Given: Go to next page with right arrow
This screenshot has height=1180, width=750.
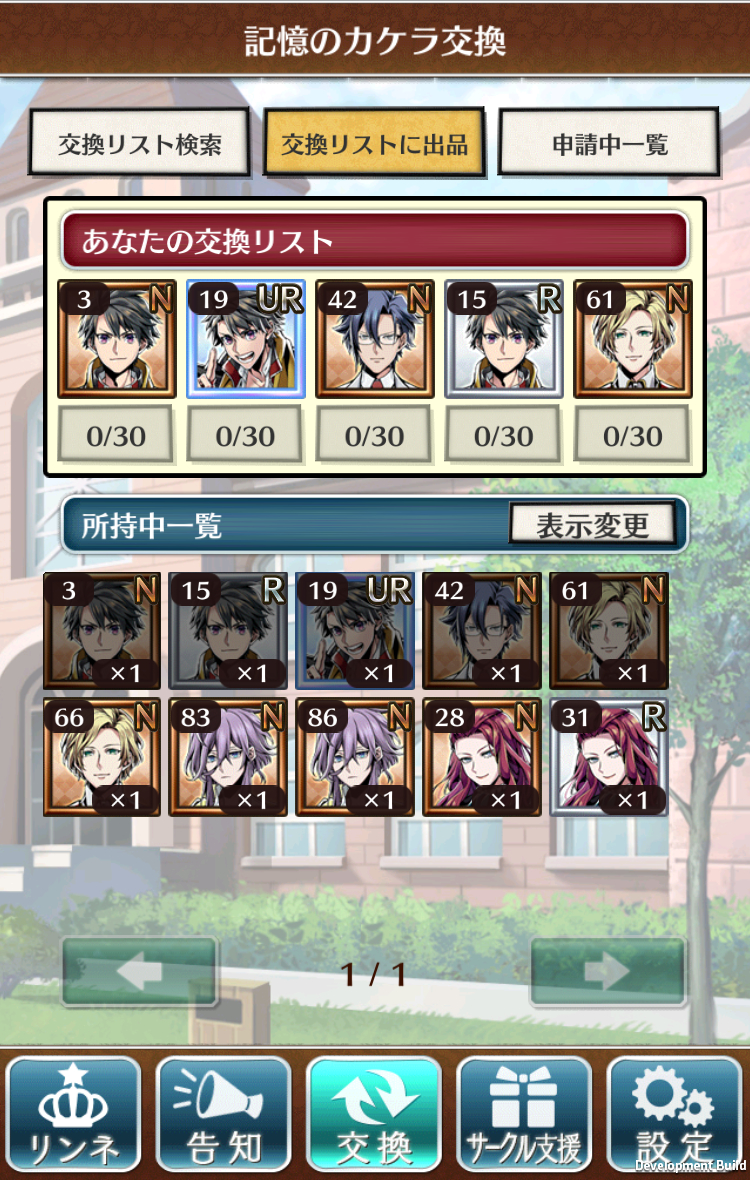Looking at the screenshot, I should (x=609, y=972).
